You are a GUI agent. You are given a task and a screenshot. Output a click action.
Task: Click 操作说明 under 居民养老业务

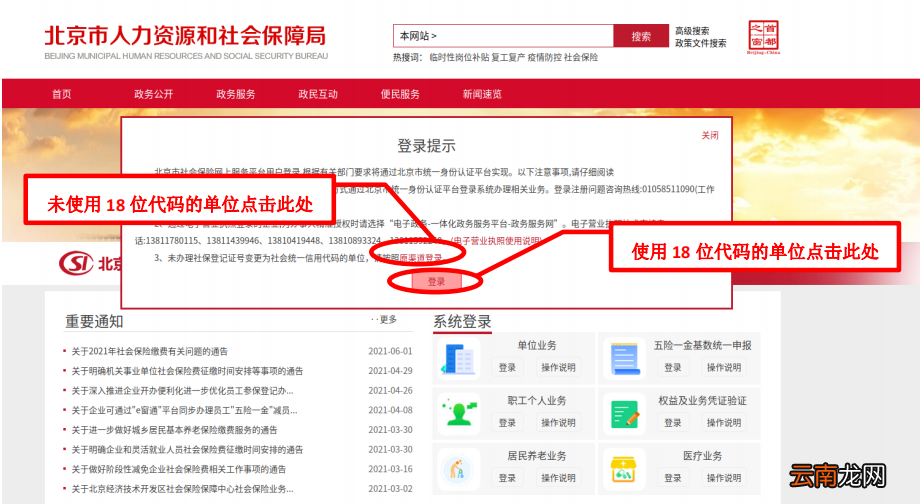[558, 478]
